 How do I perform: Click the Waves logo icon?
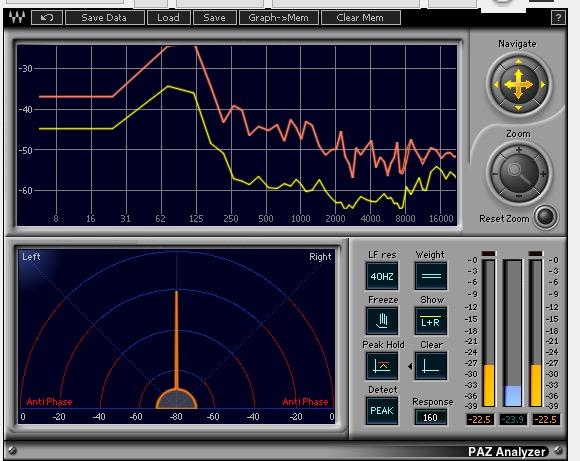point(17,17)
